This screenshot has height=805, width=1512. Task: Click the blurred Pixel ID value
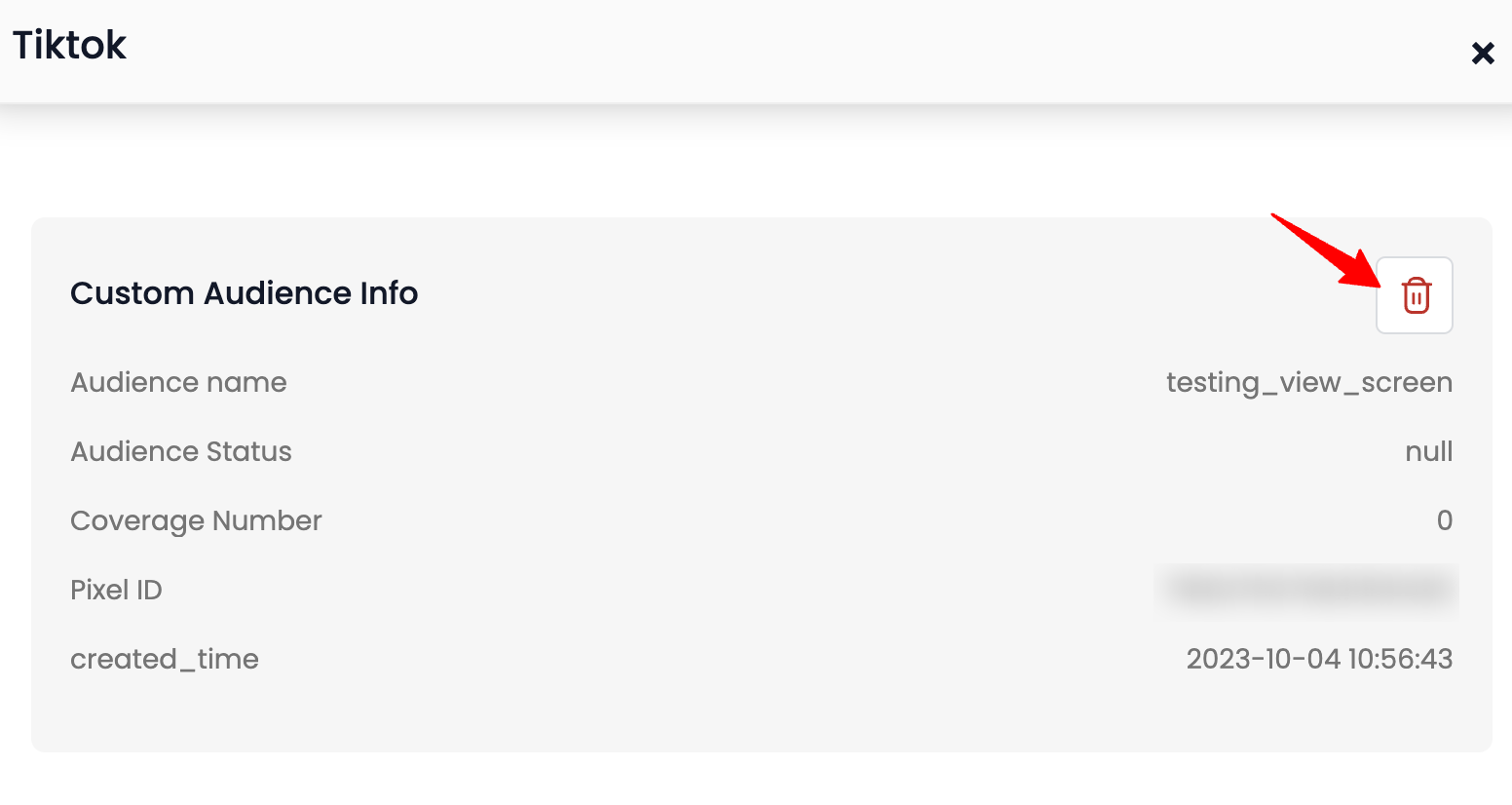click(1307, 590)
